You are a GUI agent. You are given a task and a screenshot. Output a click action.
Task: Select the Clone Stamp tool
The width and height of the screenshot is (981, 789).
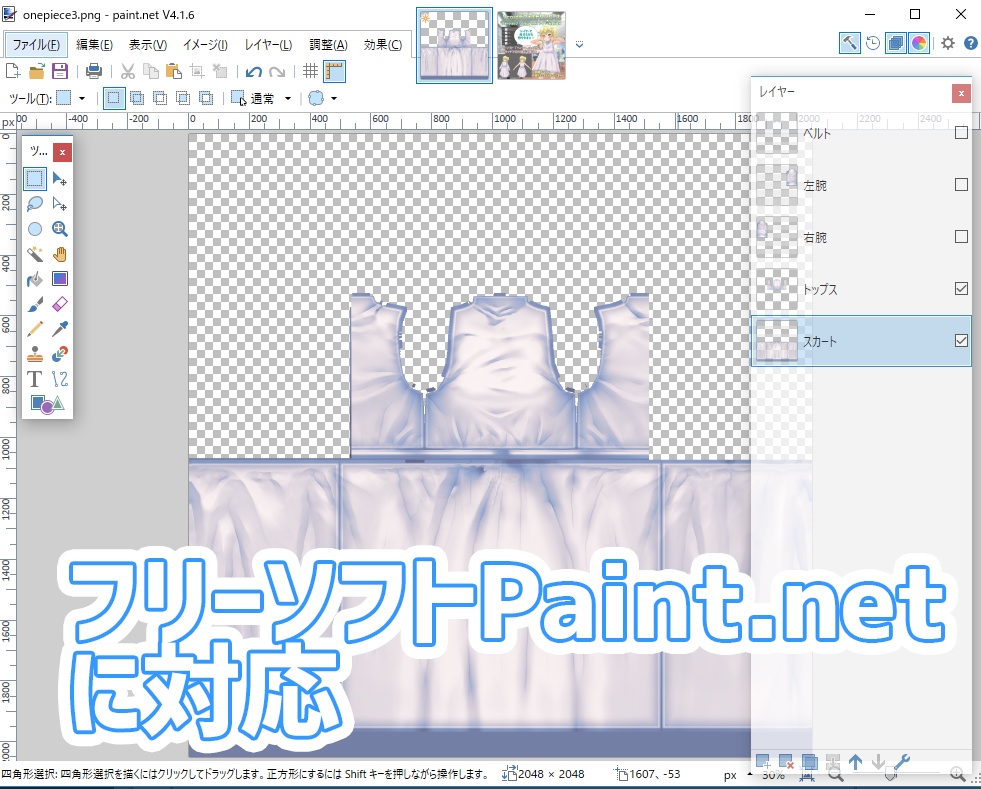pos(34,354)
